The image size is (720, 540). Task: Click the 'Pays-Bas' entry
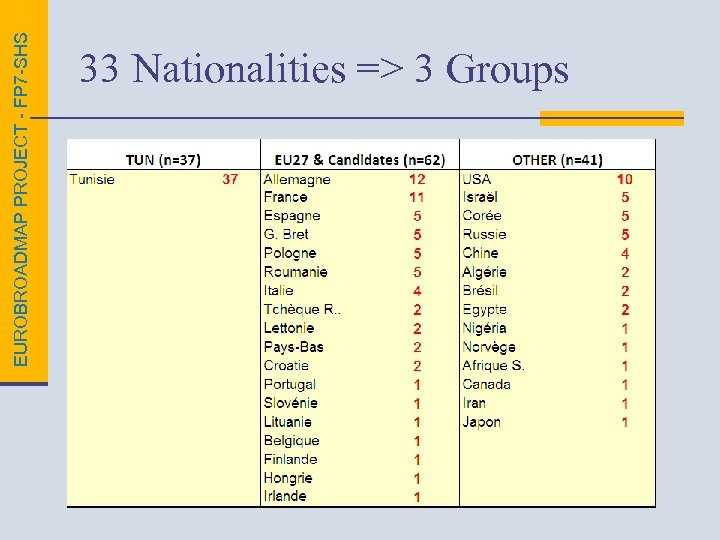293,347
